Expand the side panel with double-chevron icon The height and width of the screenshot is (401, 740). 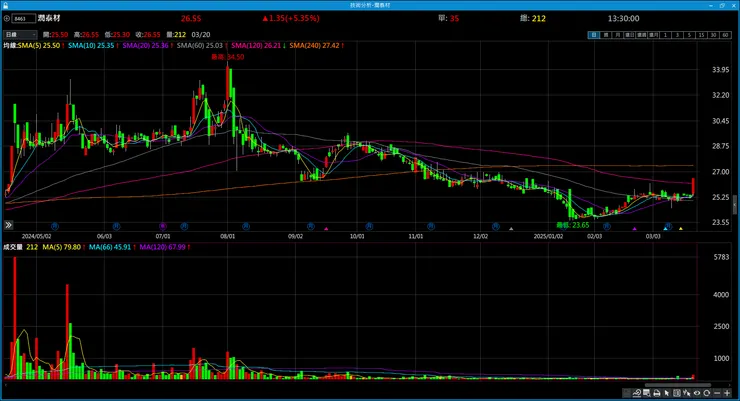click(x=8, y=225)
